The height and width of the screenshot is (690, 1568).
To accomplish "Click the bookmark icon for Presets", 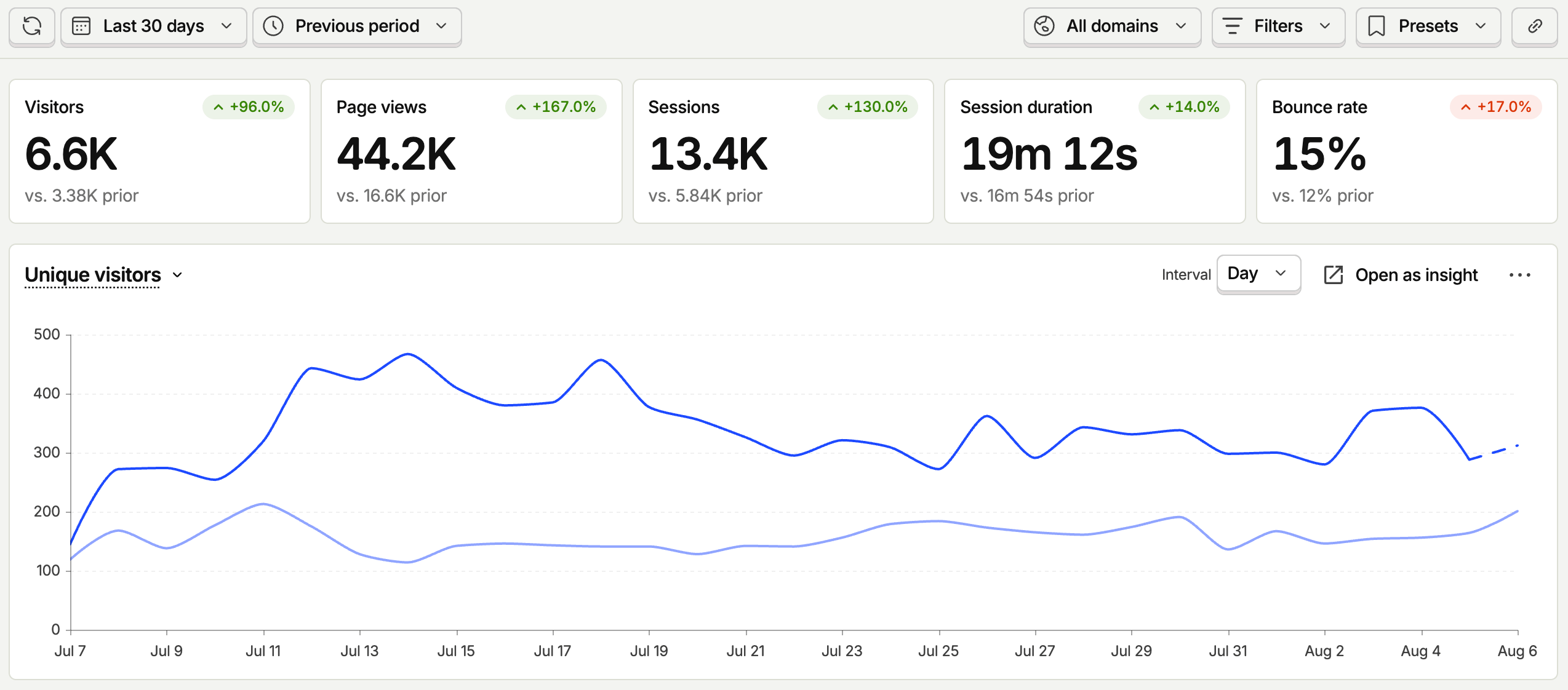I will pos(1377,26).
